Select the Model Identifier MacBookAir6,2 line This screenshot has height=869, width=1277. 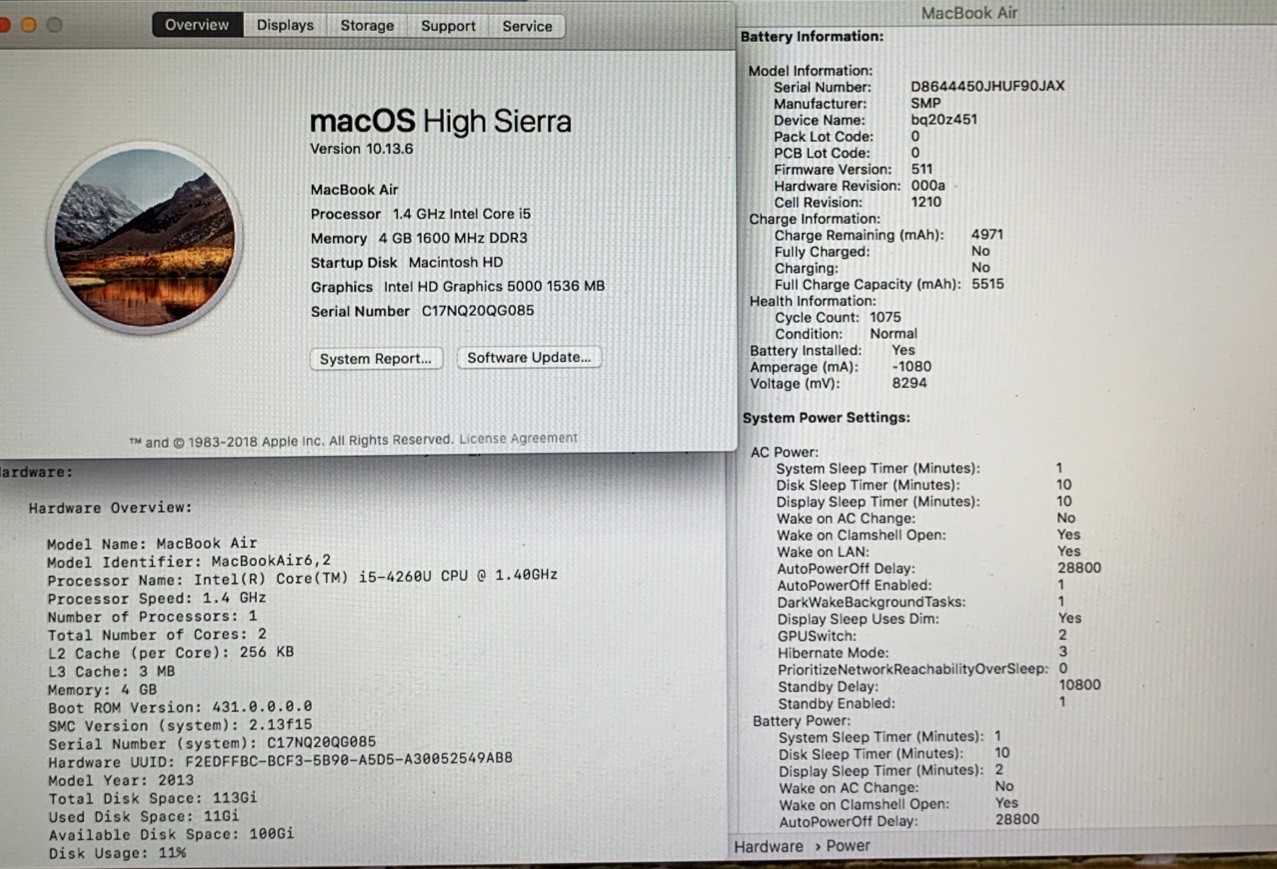point(189,562)
